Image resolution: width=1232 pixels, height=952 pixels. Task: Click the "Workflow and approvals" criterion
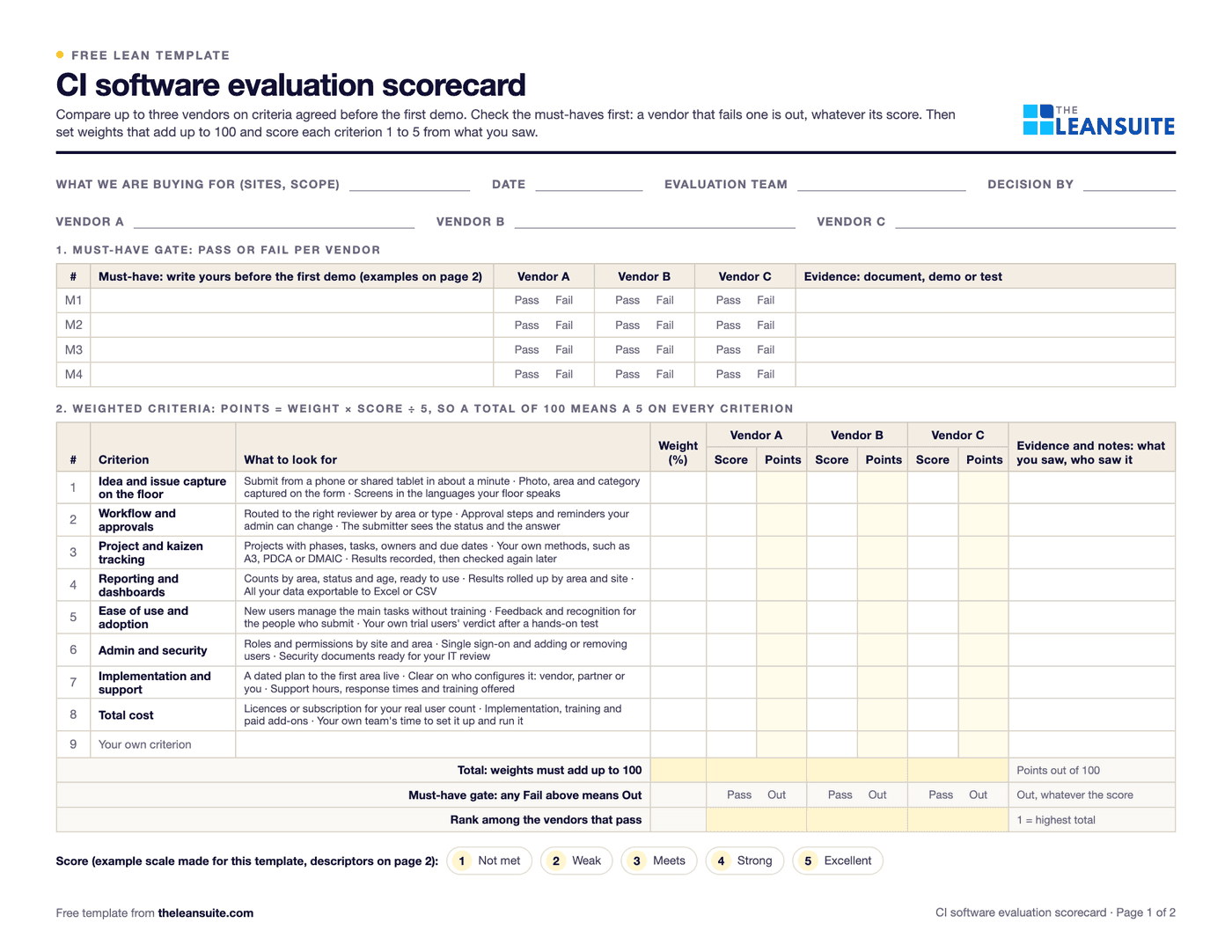(x=137, y=521)
